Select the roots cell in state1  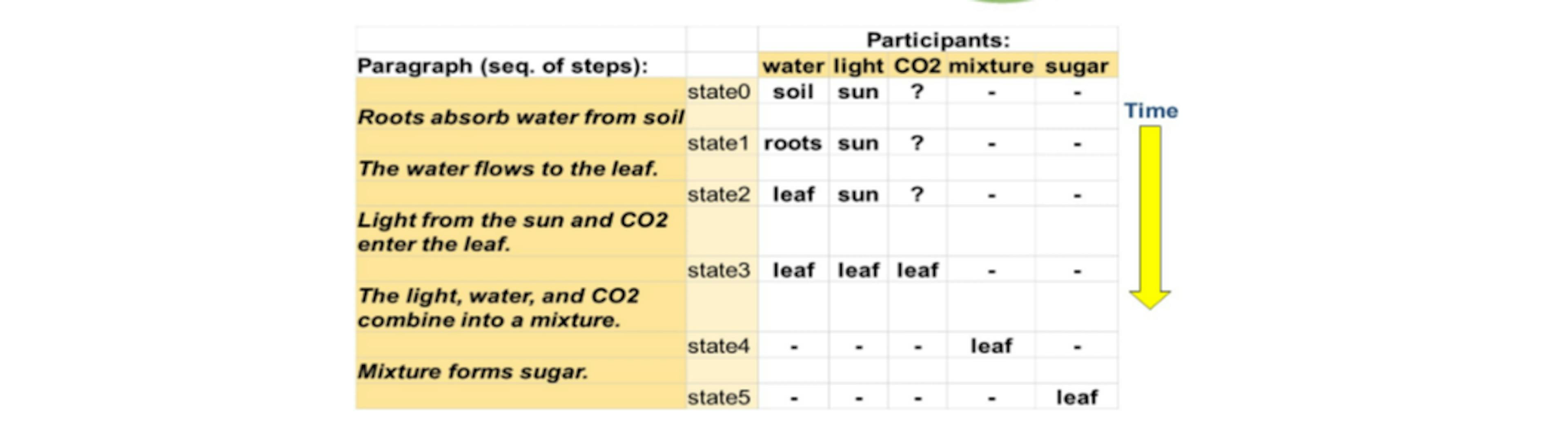pyautogui.click(x=793, y=144)
